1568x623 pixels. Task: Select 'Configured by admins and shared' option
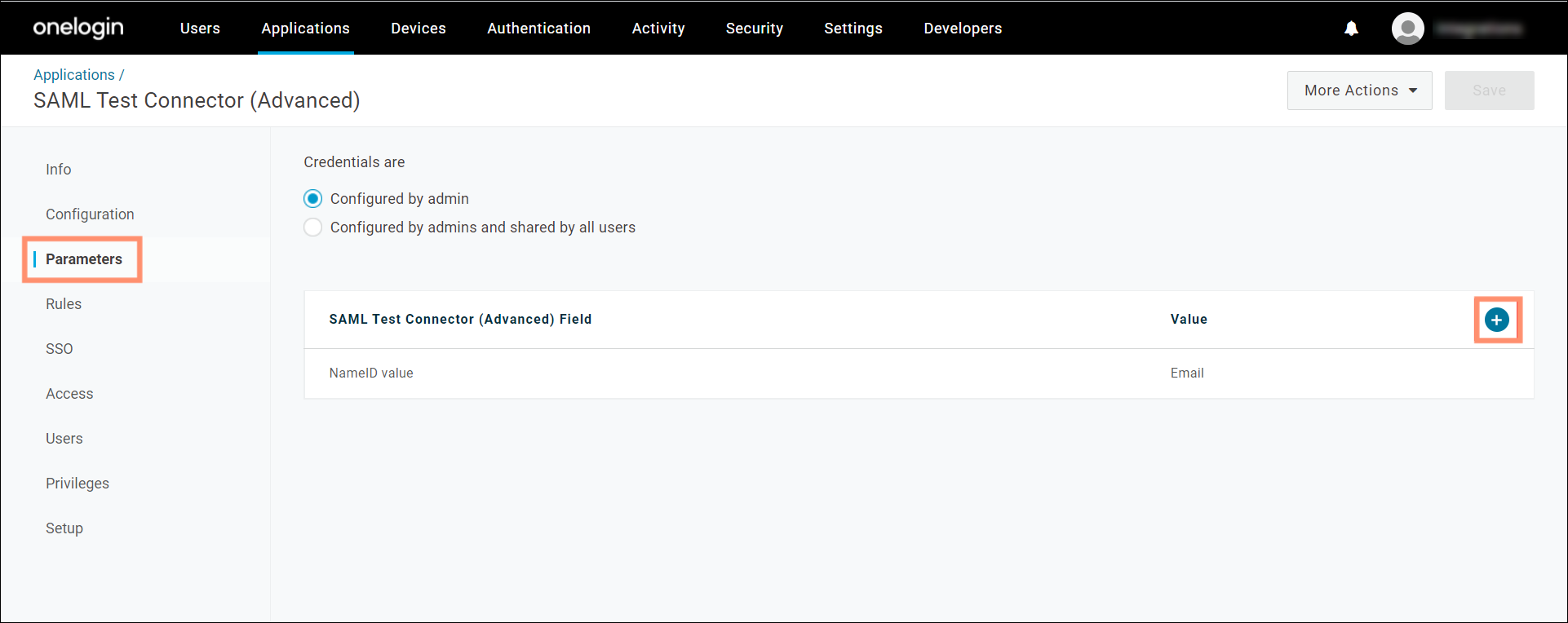pyautogui.click(x=313, y=228)
